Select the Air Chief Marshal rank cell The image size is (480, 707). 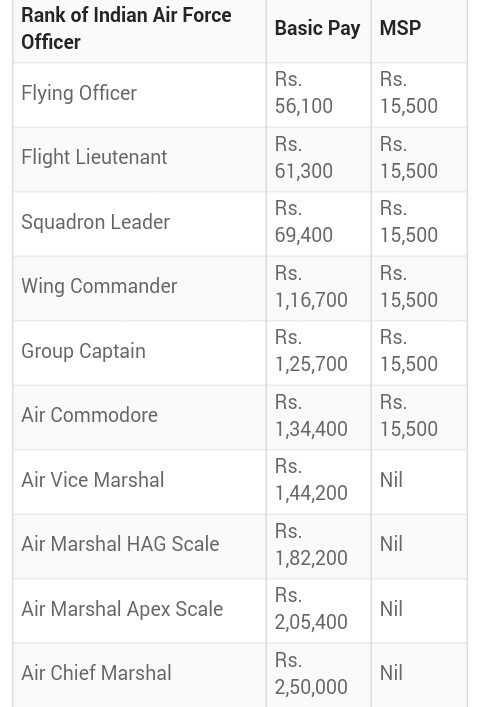(140, 675)
